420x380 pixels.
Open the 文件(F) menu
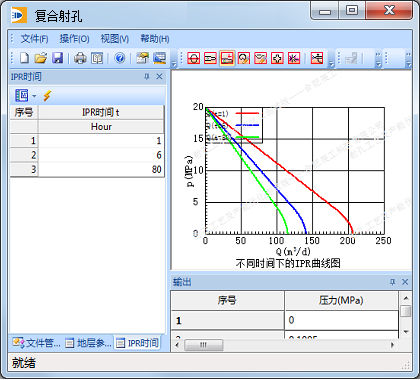pyautogui.click(x=34, y=39)
